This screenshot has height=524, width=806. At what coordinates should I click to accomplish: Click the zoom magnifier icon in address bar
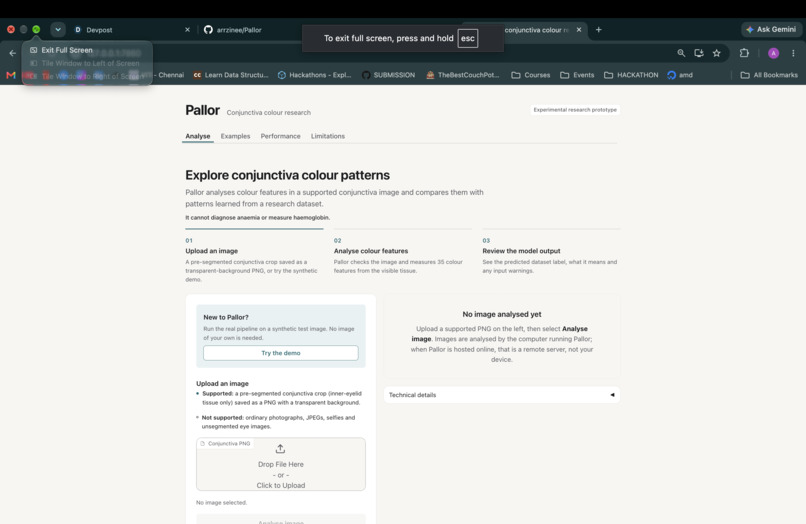coord(681,53)
